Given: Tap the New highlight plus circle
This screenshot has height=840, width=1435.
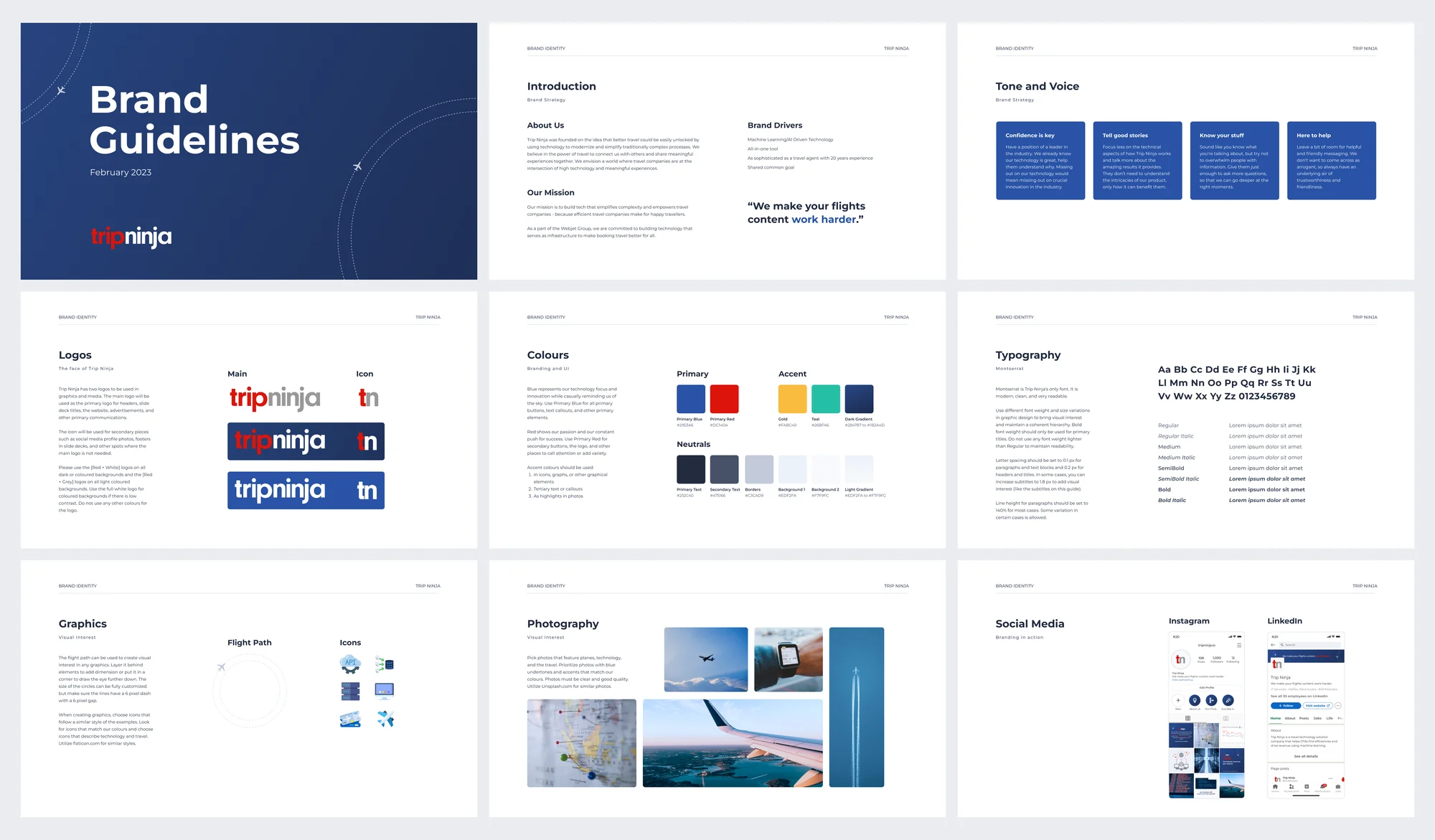Looking at the screenshot, I should (x=1178, y=700).
